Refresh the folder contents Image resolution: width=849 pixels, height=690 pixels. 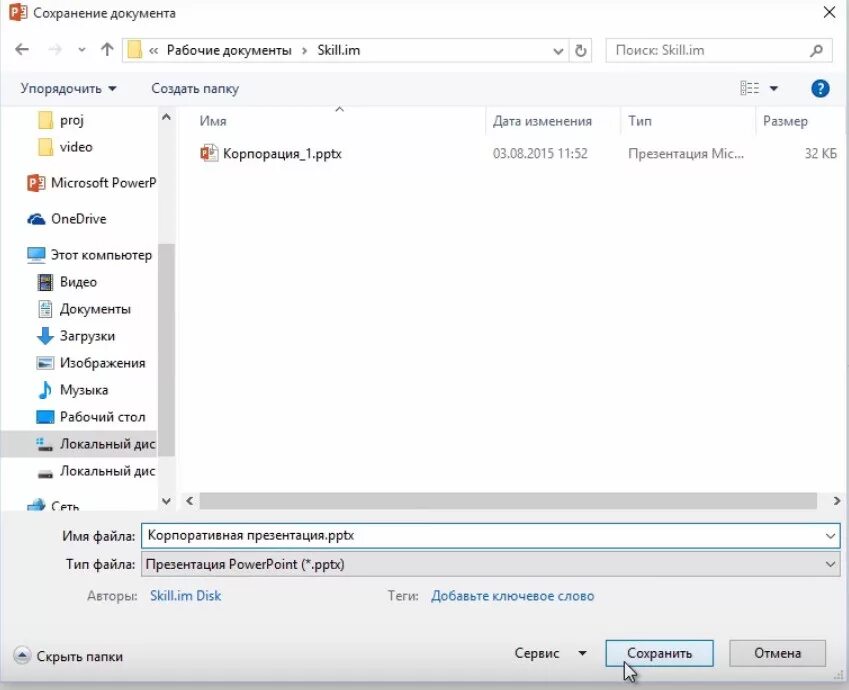(x=580, y=51)
